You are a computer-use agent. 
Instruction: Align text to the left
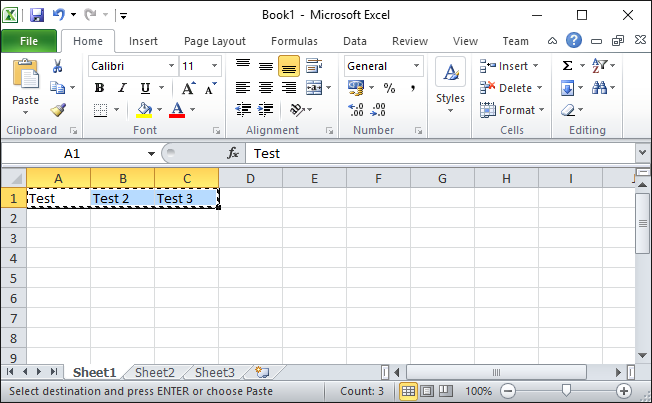243,88
